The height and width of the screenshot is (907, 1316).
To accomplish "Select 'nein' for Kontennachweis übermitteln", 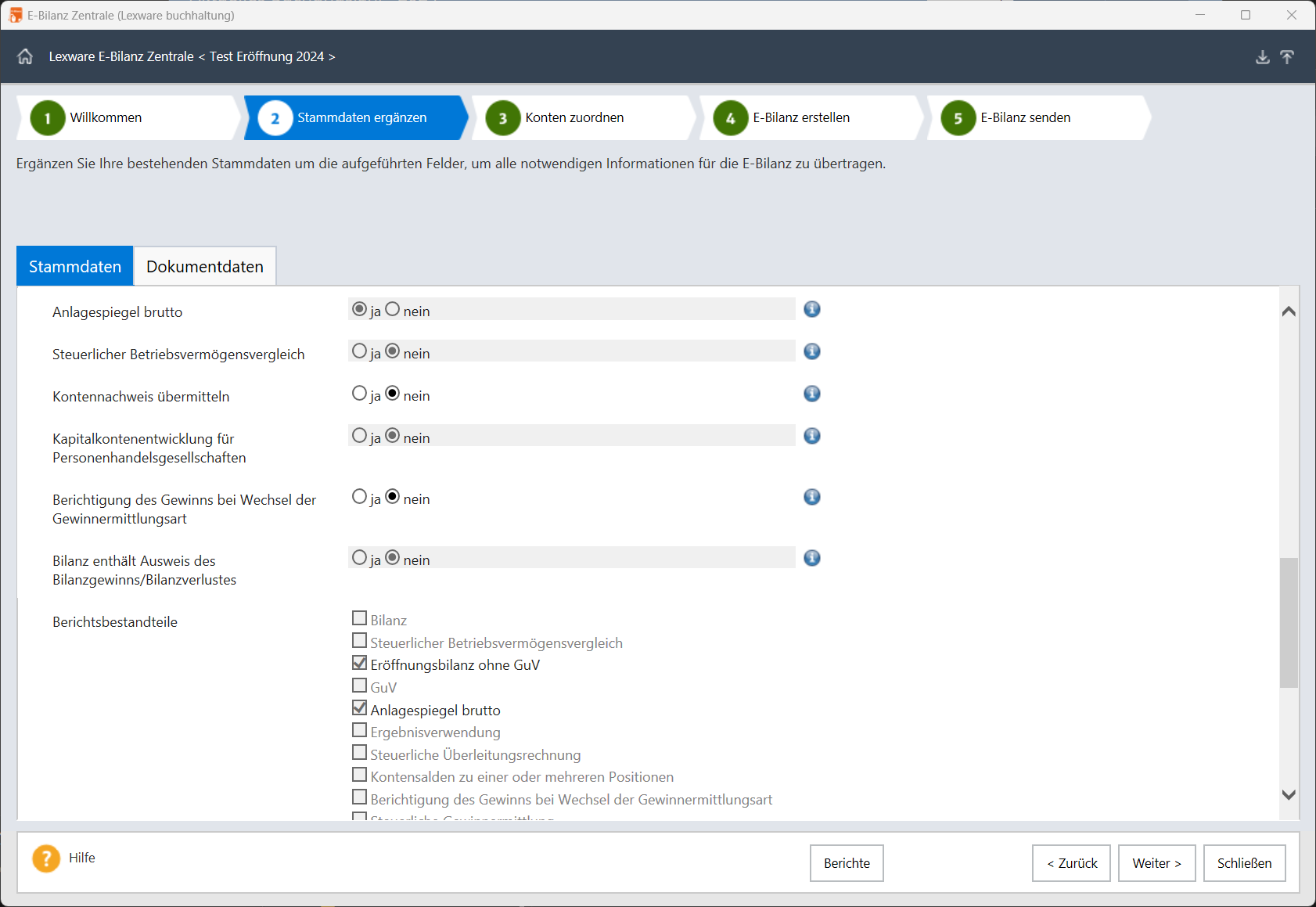I will 393,394.
